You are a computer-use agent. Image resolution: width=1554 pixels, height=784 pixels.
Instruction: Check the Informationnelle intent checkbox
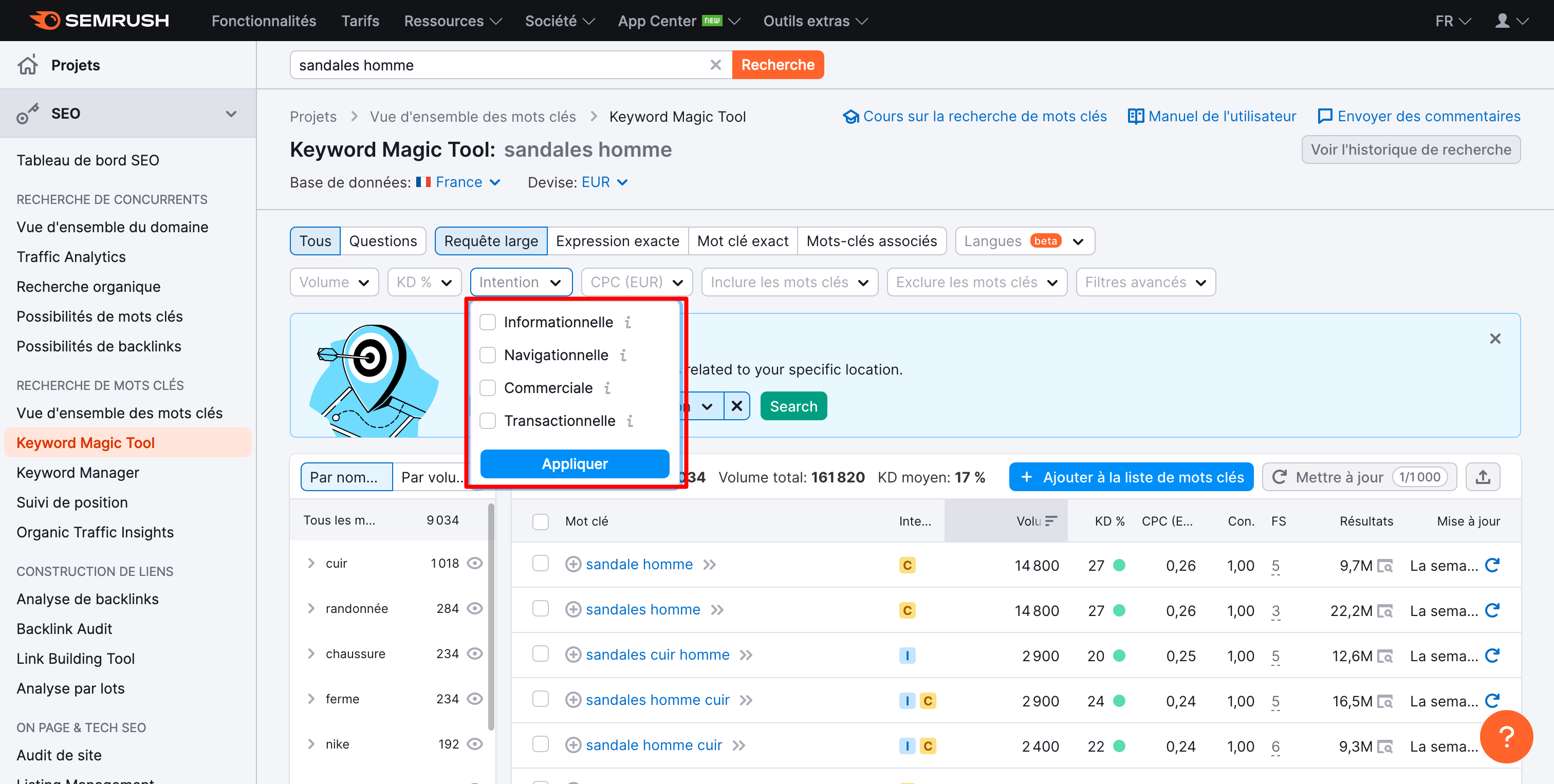click(488, 323)
